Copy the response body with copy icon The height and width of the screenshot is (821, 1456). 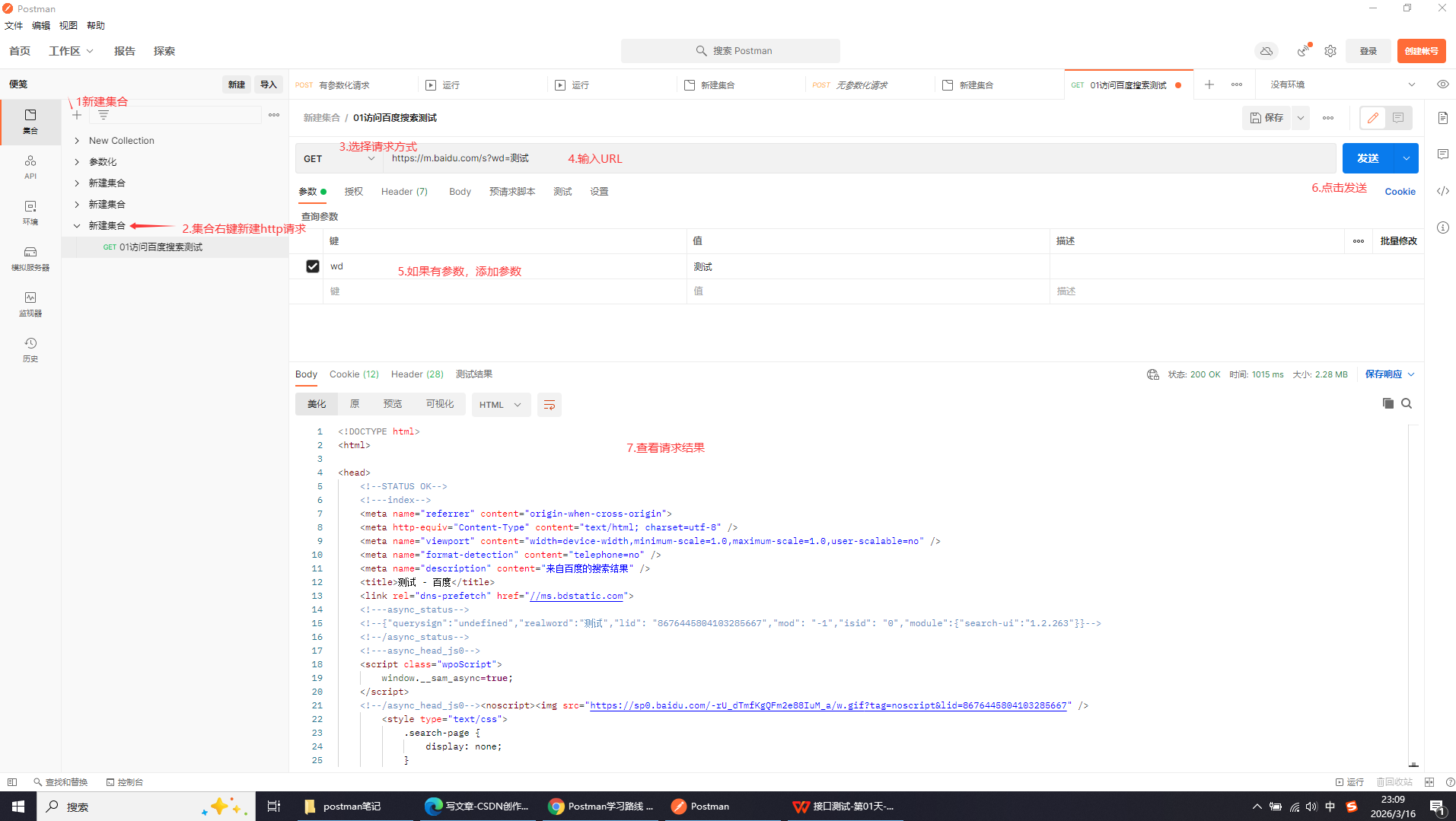pyautogui.click(x=1388, y=403)
